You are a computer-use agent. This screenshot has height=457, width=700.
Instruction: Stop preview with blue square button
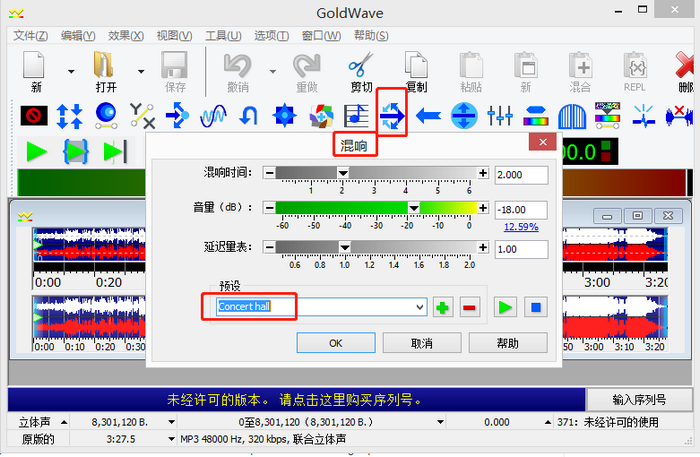(x=536, y=307)
